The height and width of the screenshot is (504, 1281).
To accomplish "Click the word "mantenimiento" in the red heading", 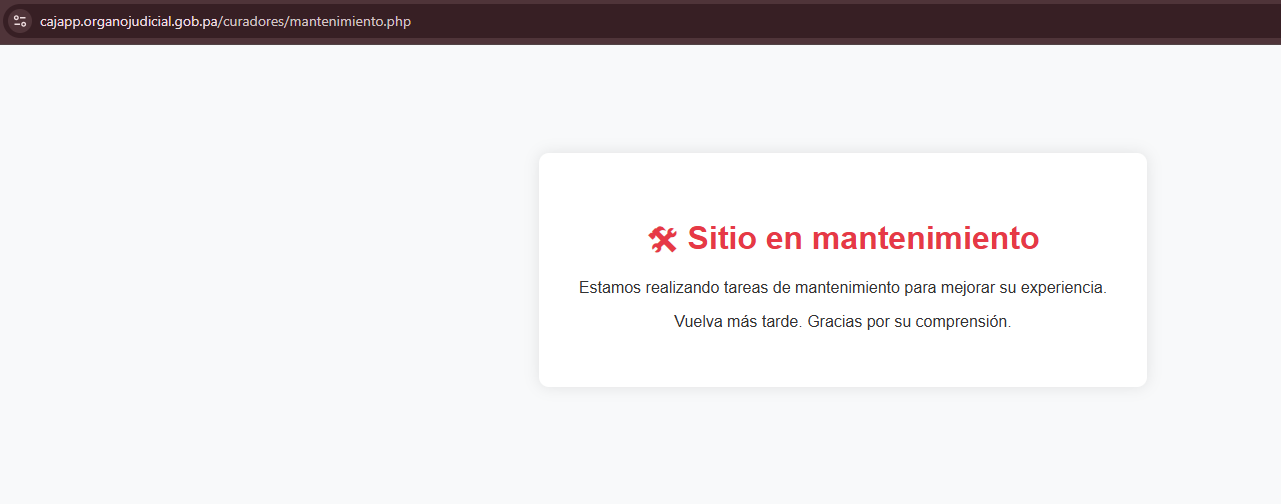I will click(x=925, y=238).
